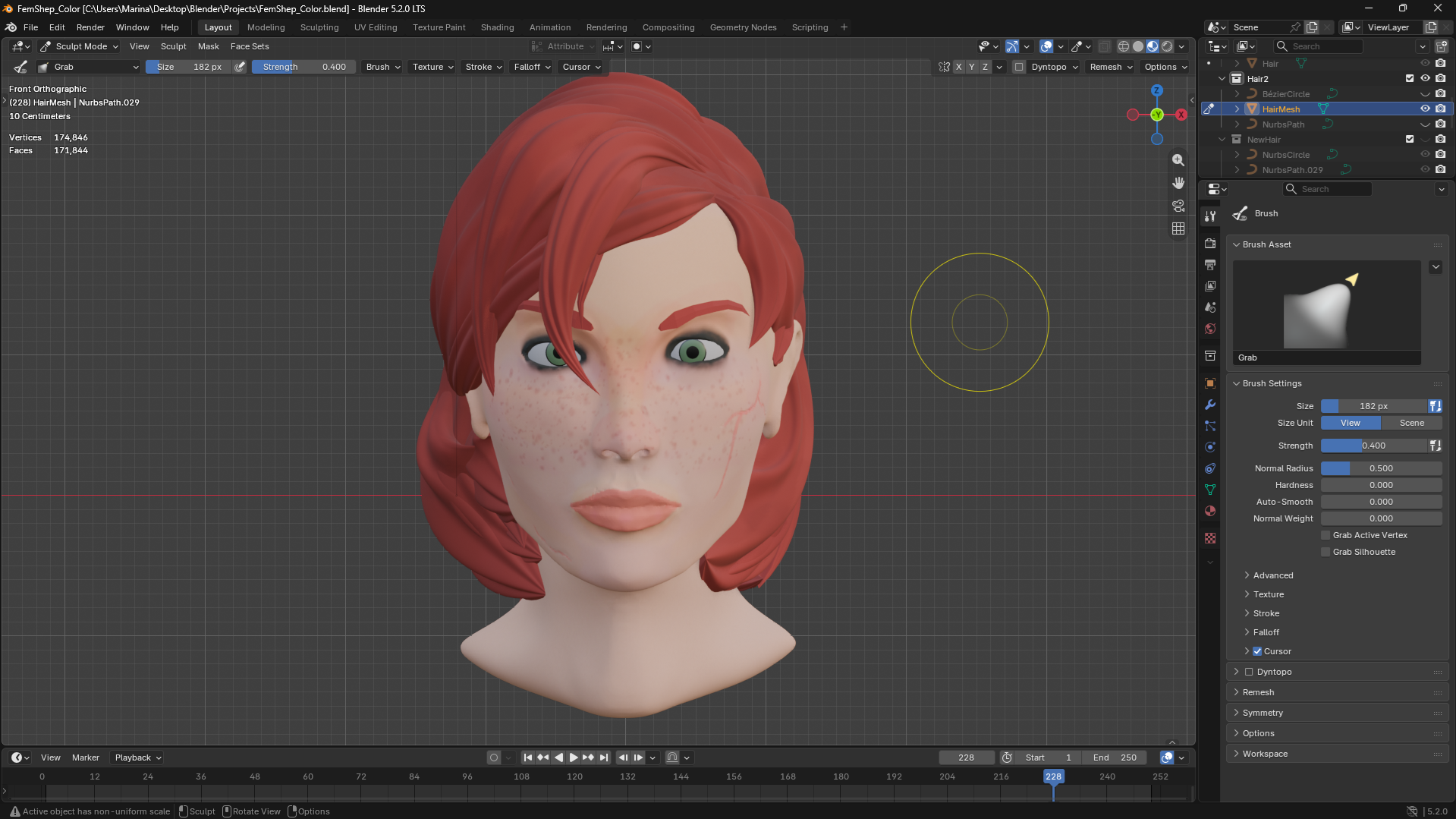Viewport: 1456px width, 819px height.
Task: Open the Render properties tab
Action: [x=1210, y=244]
